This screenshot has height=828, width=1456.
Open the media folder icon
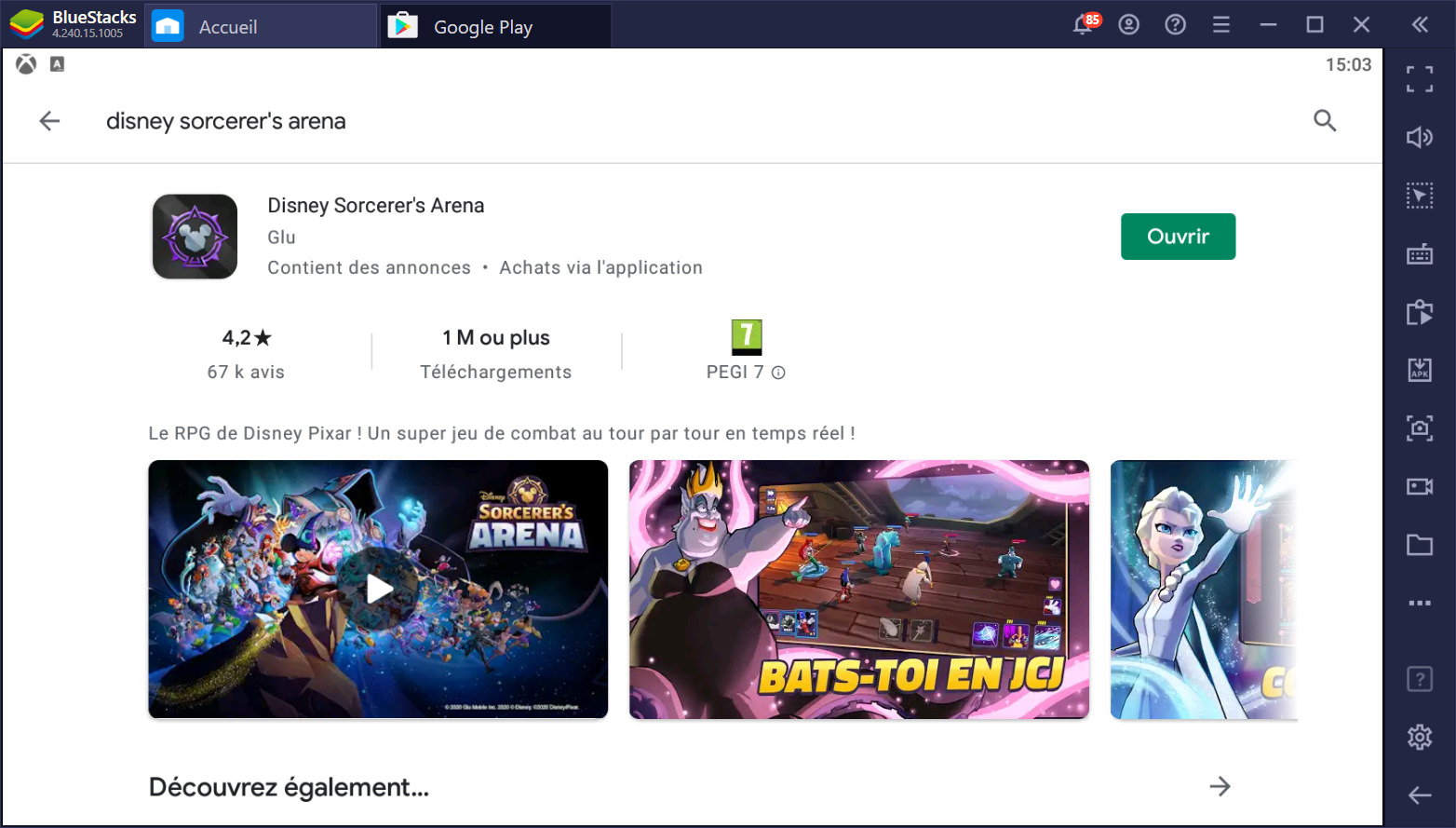[1420, 545]
